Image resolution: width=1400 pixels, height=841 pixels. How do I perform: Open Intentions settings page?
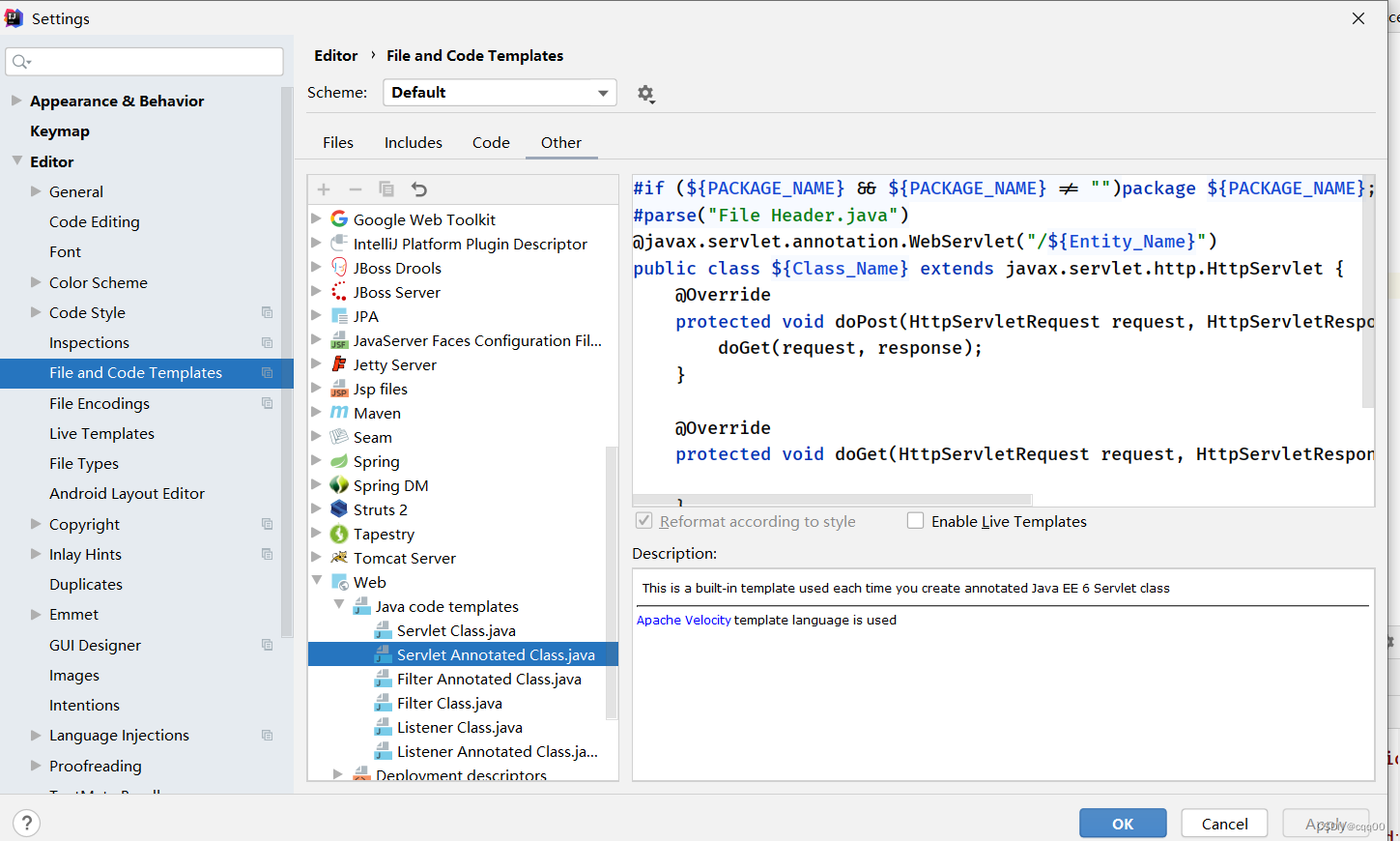pyautogui.click(x=84, y=705)
